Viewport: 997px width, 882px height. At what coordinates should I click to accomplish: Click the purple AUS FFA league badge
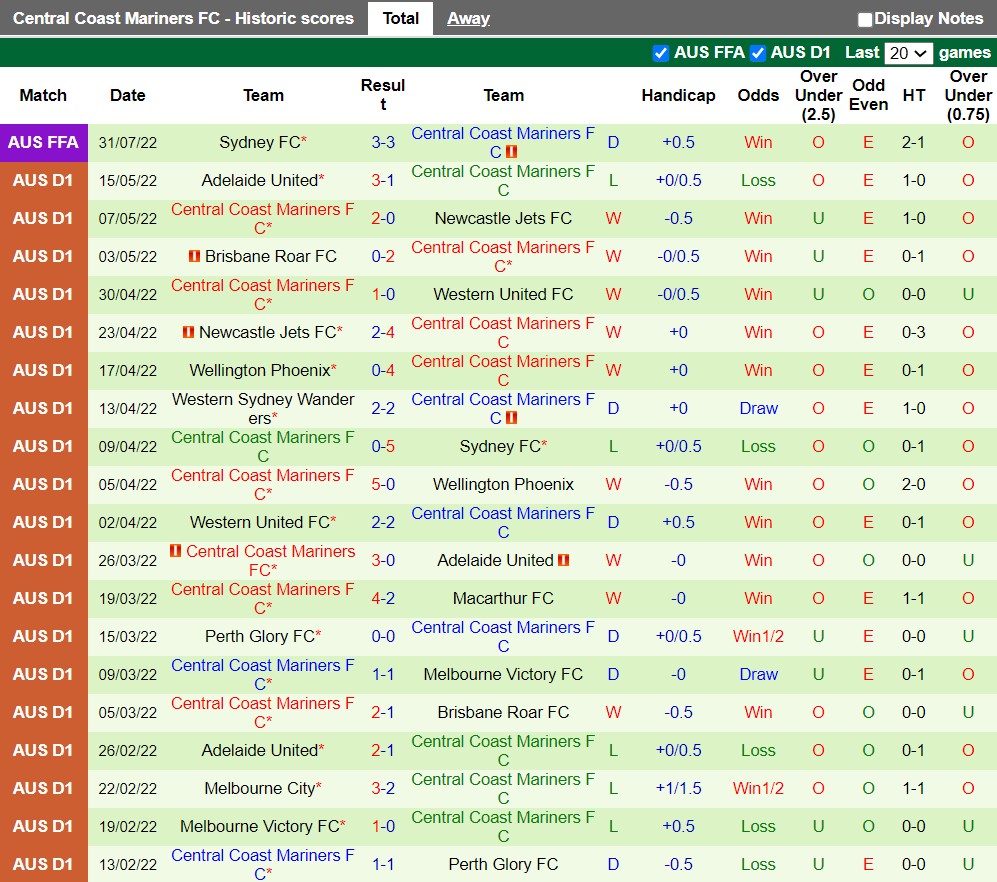click(44, 143)
